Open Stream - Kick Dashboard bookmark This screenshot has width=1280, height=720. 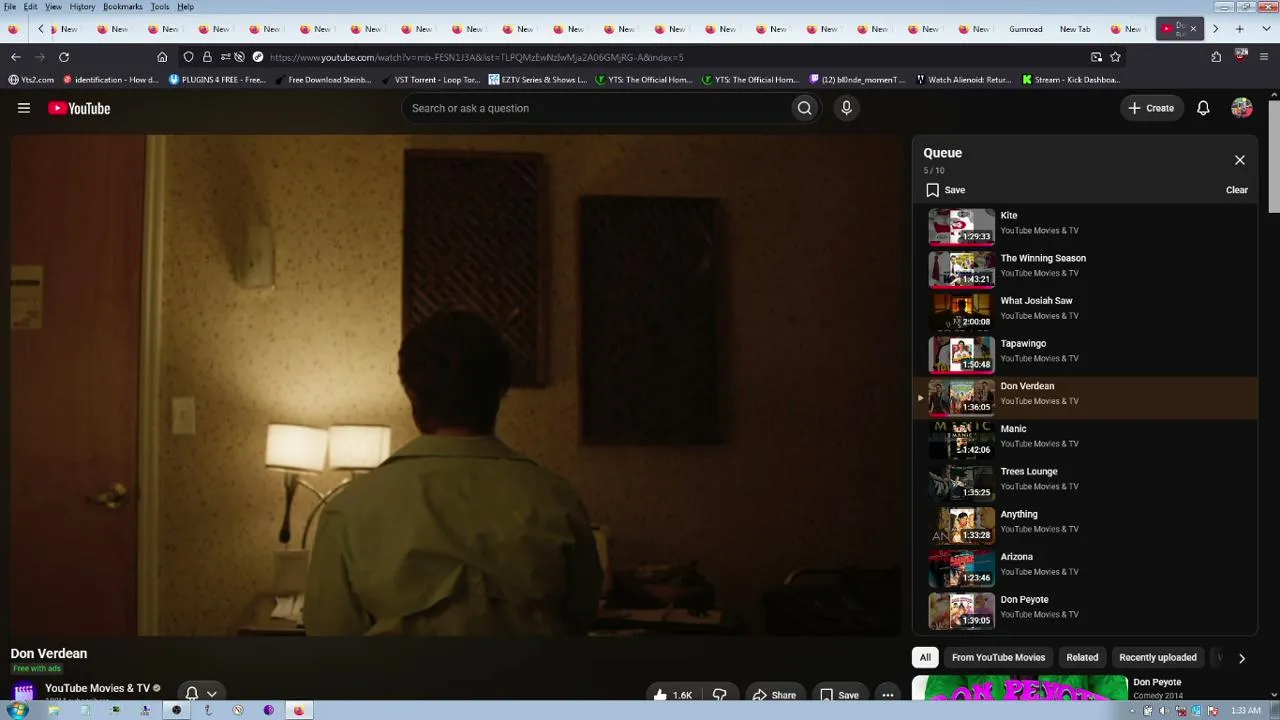1070,80
